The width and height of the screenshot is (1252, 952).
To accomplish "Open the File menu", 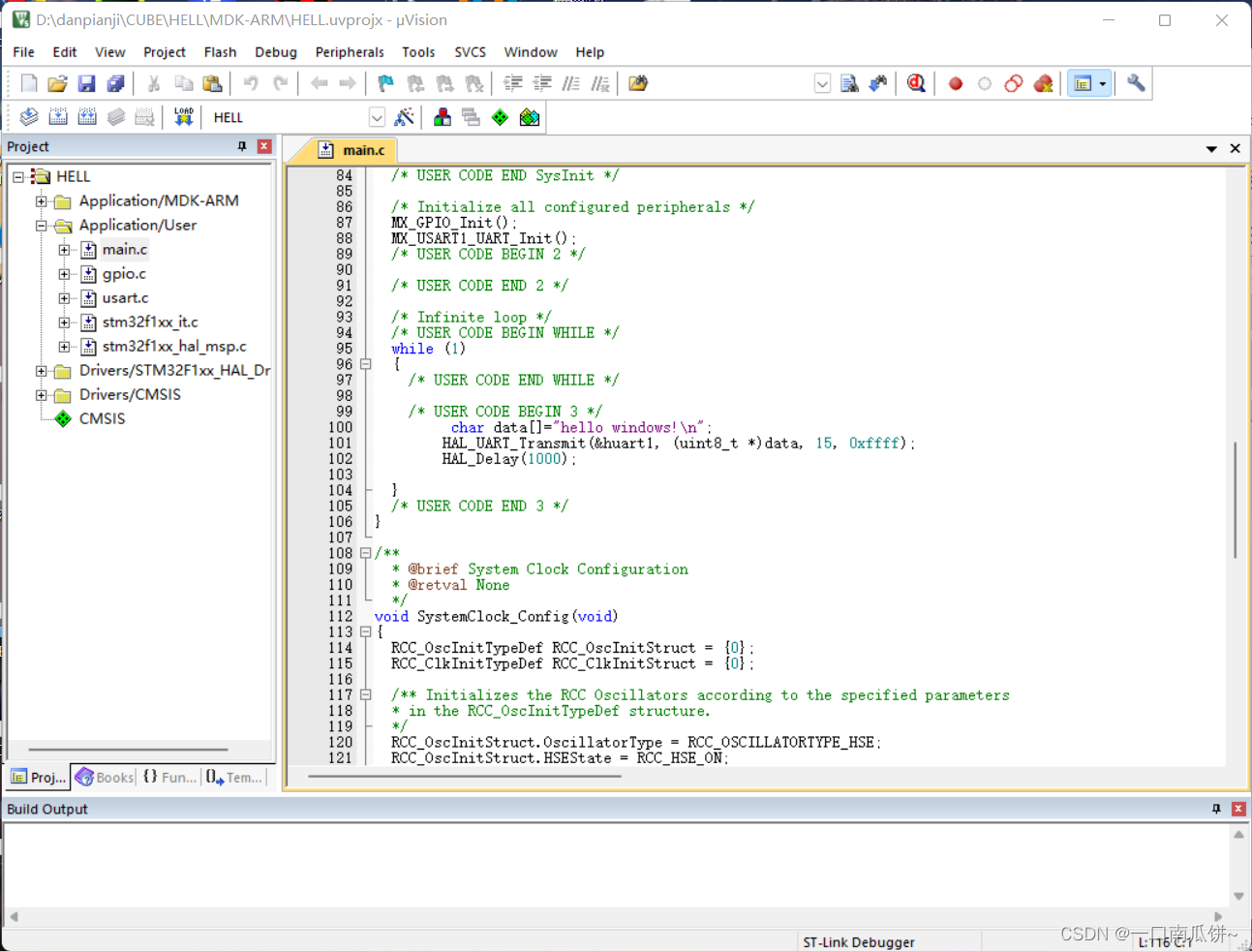I will 24,52.
